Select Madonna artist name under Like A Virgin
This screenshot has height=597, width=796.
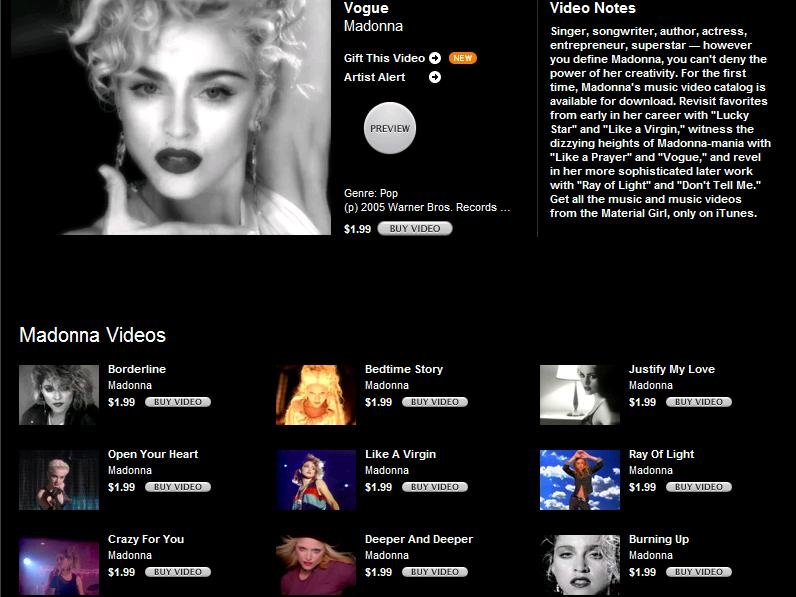[386, 470]
